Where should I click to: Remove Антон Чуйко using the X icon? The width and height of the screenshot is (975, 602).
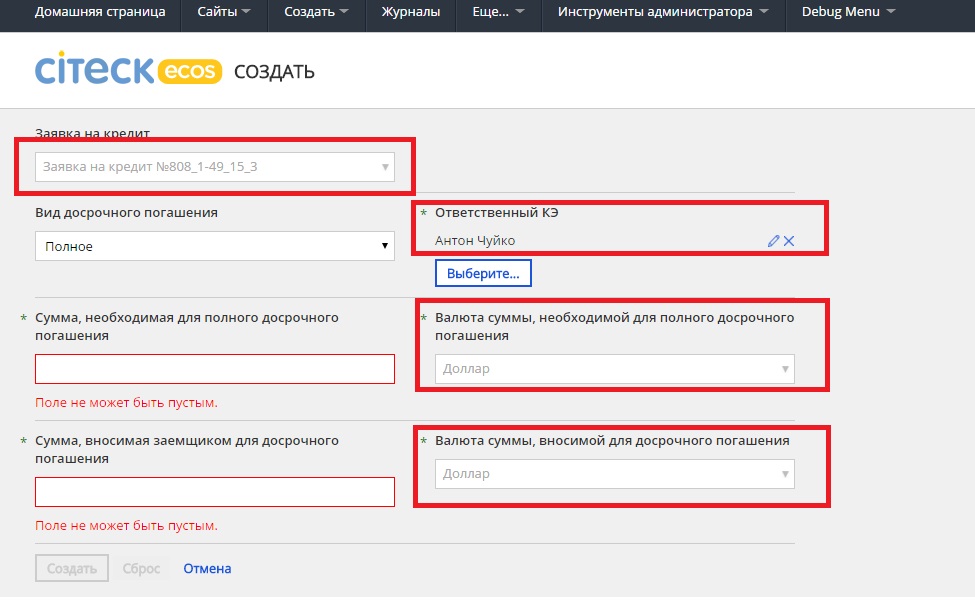pyautogui.click(x=789, y=241)
